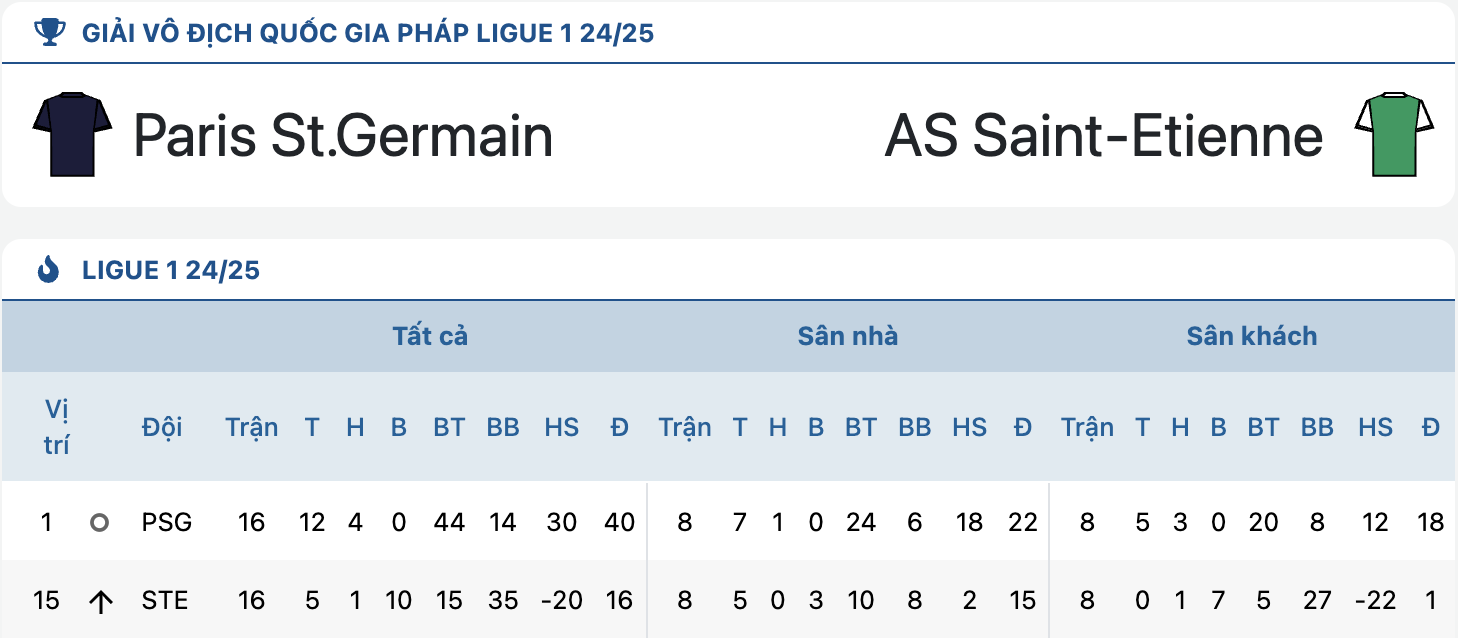Click the Vị trí column header
Viewport: 1458px width, 638px height.
(57, 427)
